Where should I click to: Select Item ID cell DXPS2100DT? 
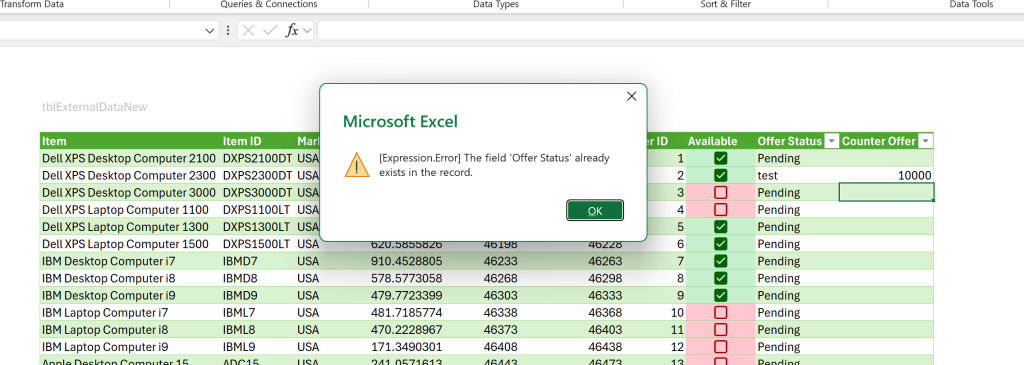[258, 158]
